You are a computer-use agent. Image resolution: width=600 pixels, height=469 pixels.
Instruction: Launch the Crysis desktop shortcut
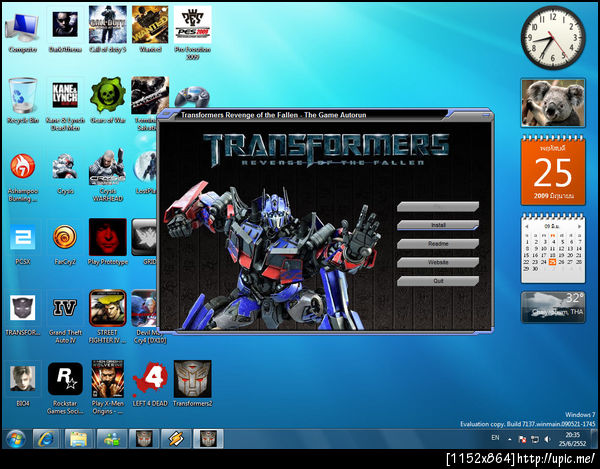pyautogui.click(x=65, y=173)
